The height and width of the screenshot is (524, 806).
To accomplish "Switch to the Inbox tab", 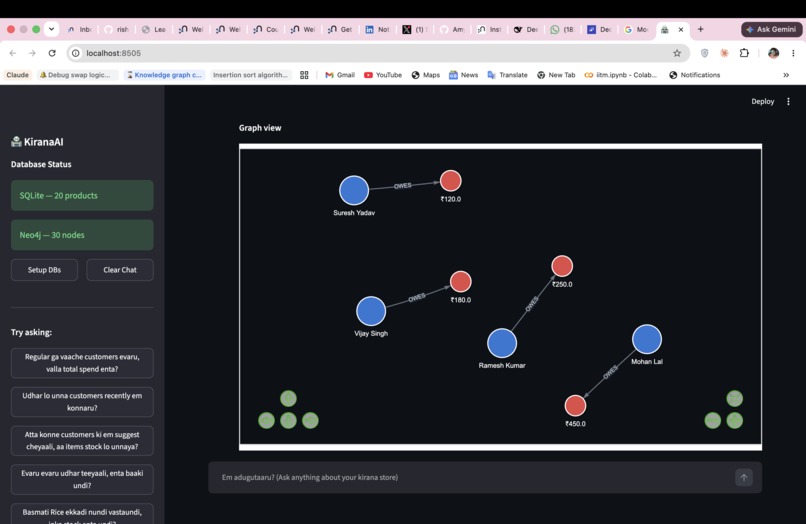I will point(80,30).
